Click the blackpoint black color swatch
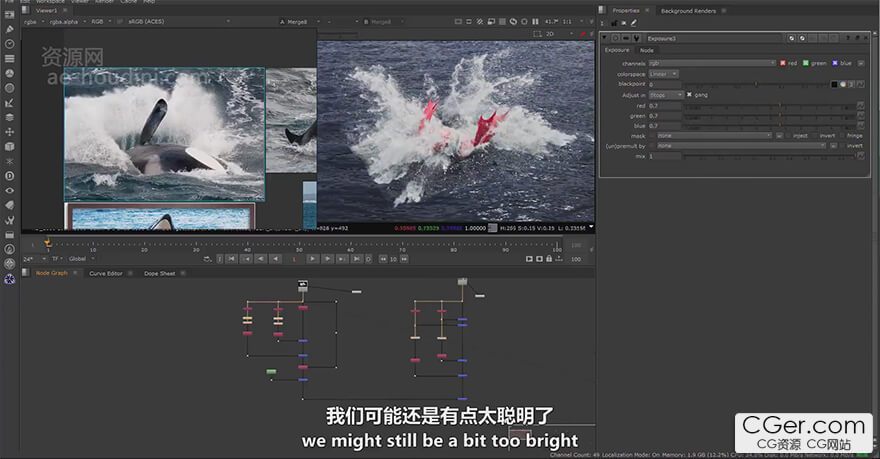Viewport: 880px width, 459px height. click(x=833, y=84)
